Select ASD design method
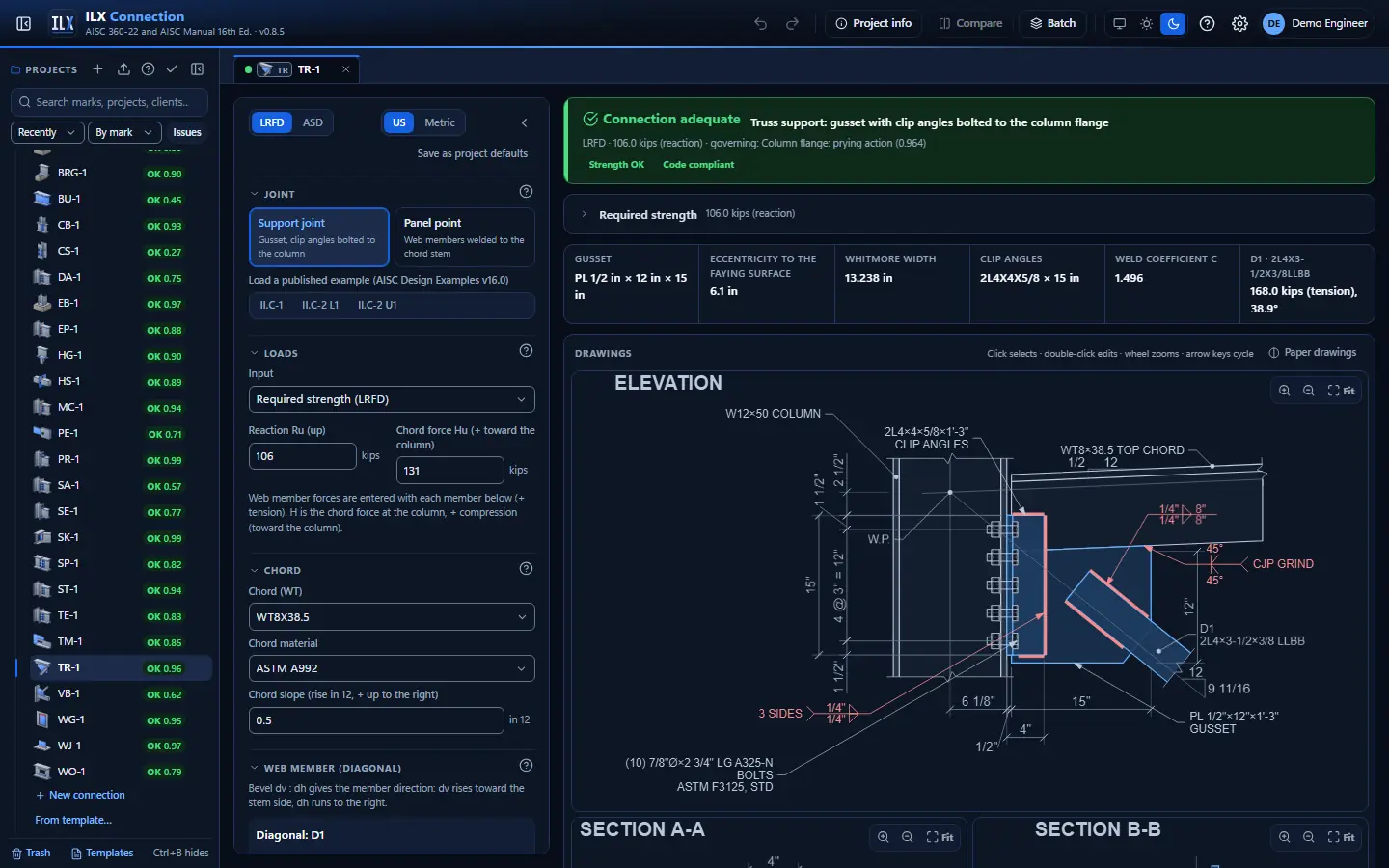 click(x=313, y=122)
